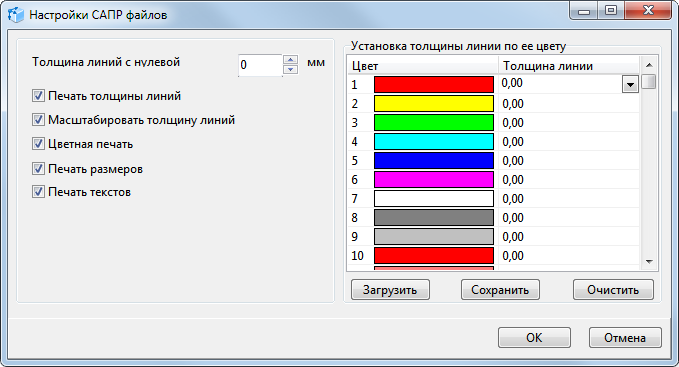Viewport: 679px width, 367px height.
Task: Select white color swatch in row 7
Action: click(x=433, y=199)
